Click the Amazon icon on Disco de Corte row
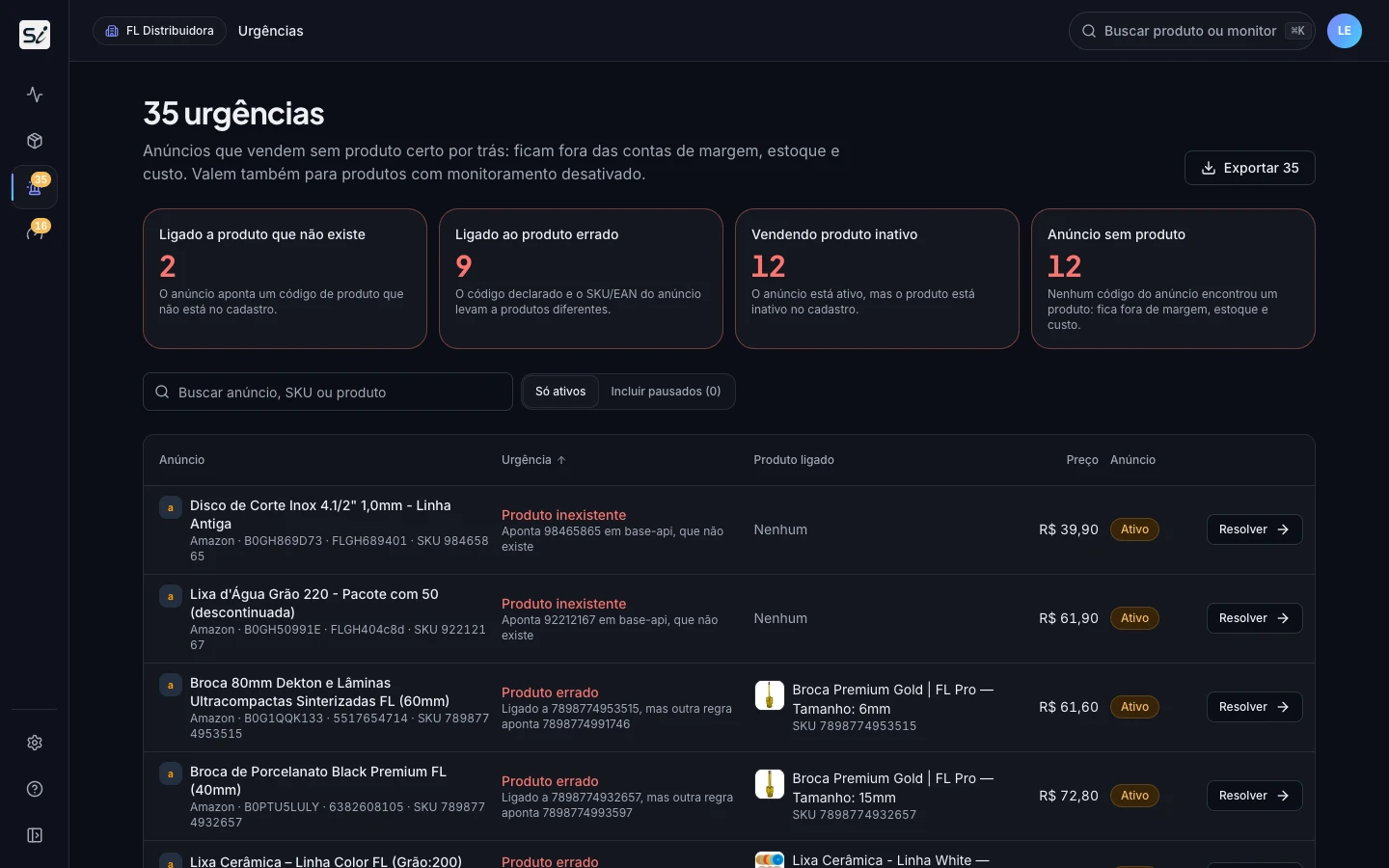This screenshot has height=868, width=1389. tap(171, 507)
